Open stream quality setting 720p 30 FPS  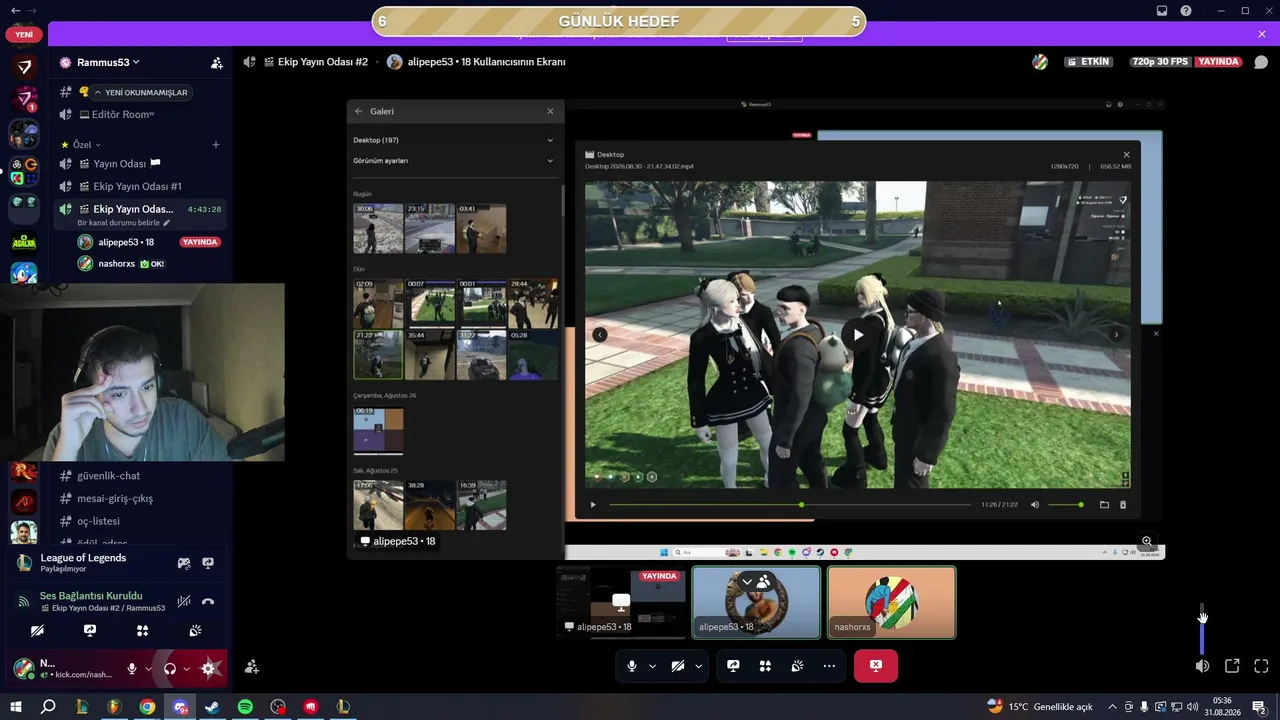[1161, 62]
